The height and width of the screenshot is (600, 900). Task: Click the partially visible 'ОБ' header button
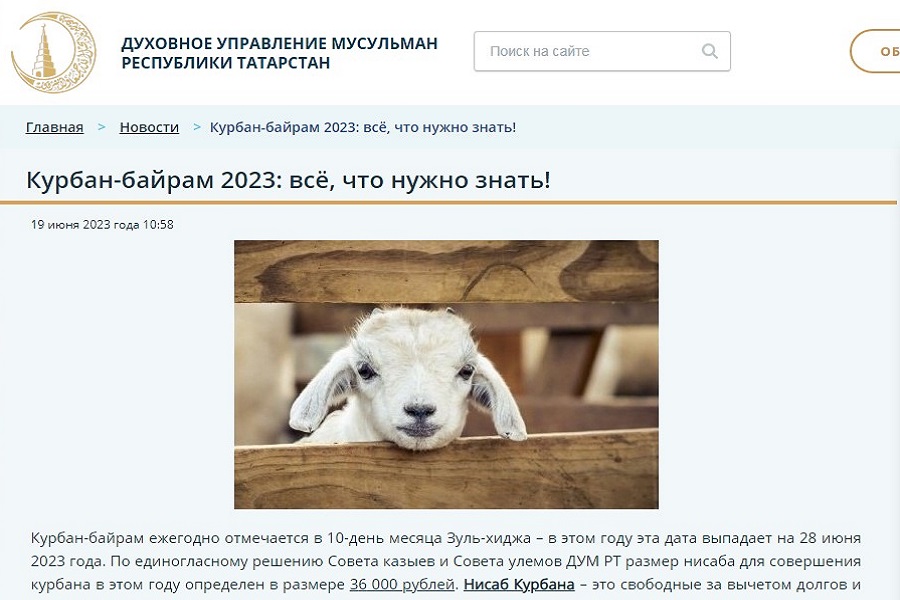tap(875, 51)
